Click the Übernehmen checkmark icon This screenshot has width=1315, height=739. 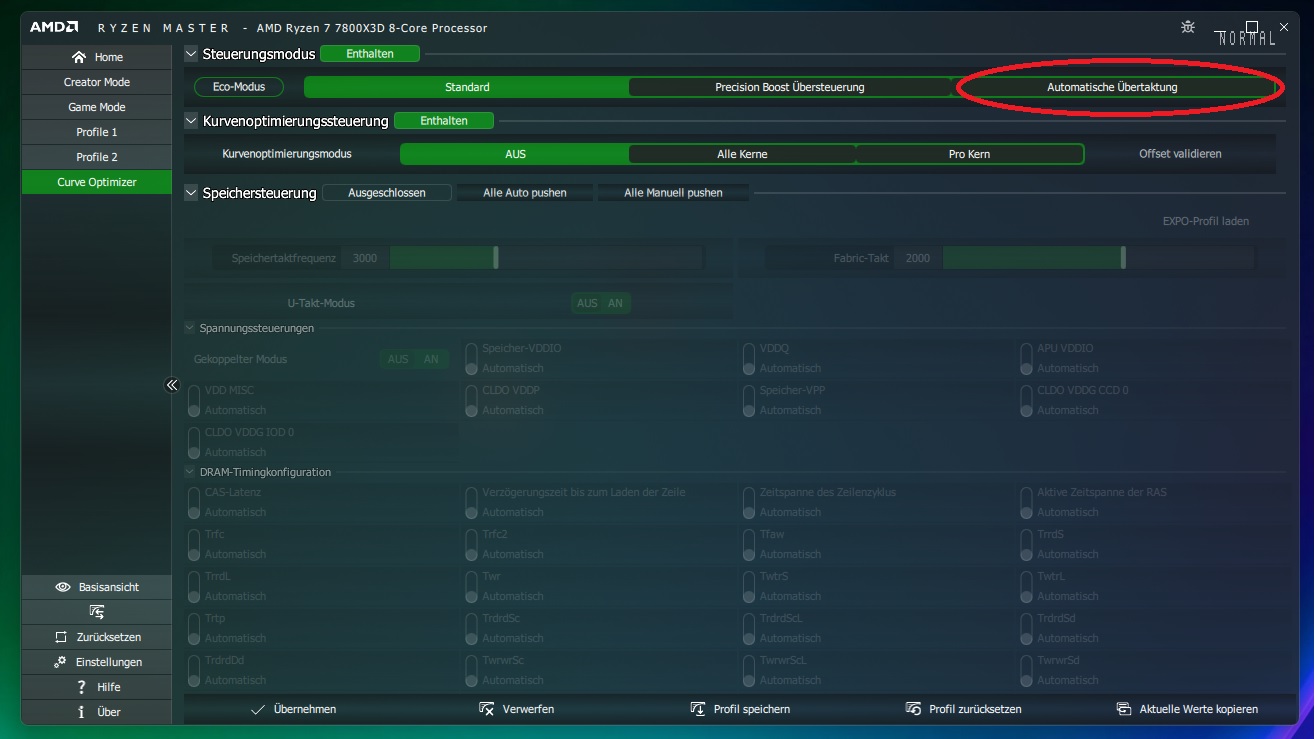pos(258,709)
